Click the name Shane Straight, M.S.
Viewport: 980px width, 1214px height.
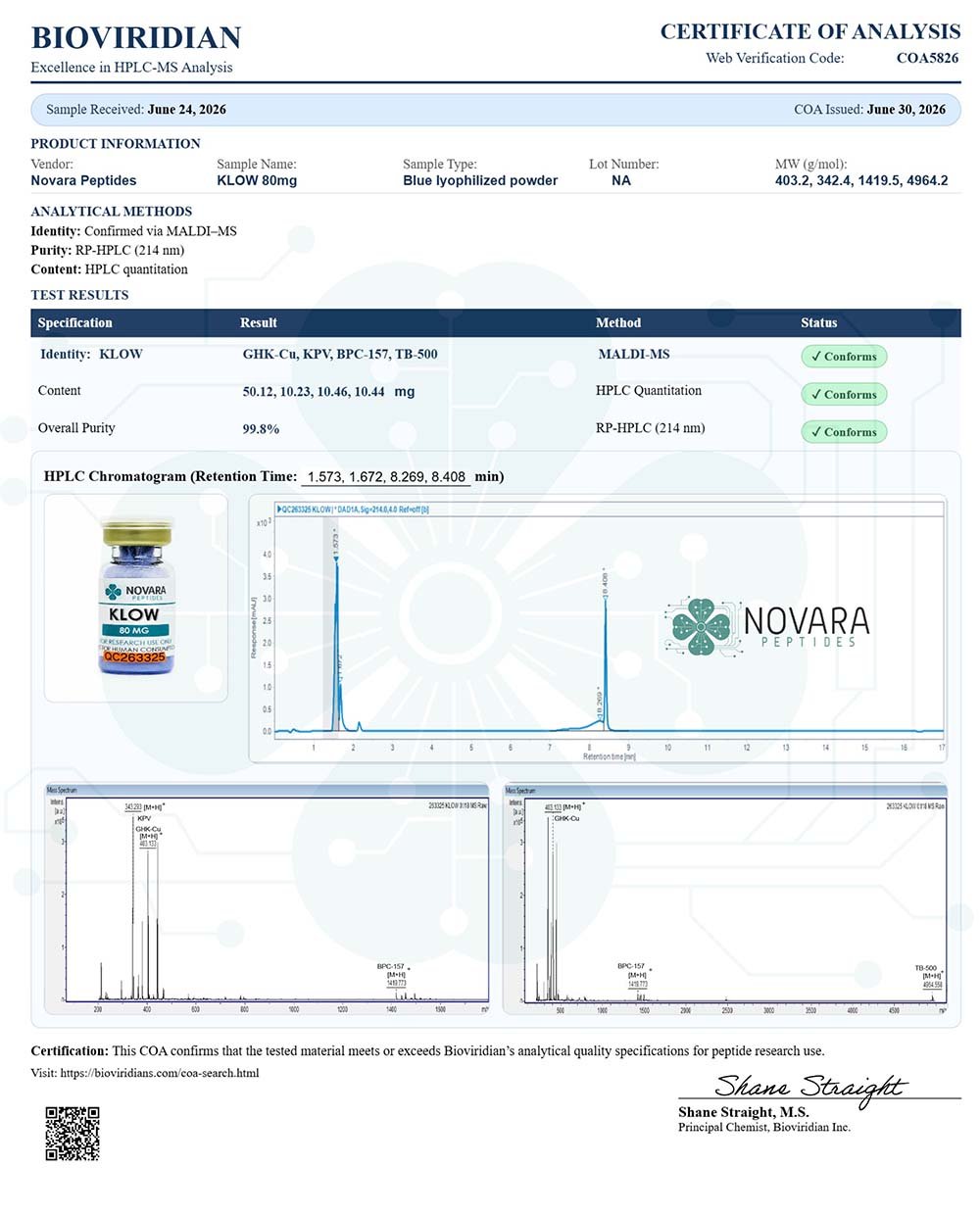(744, 1112)
